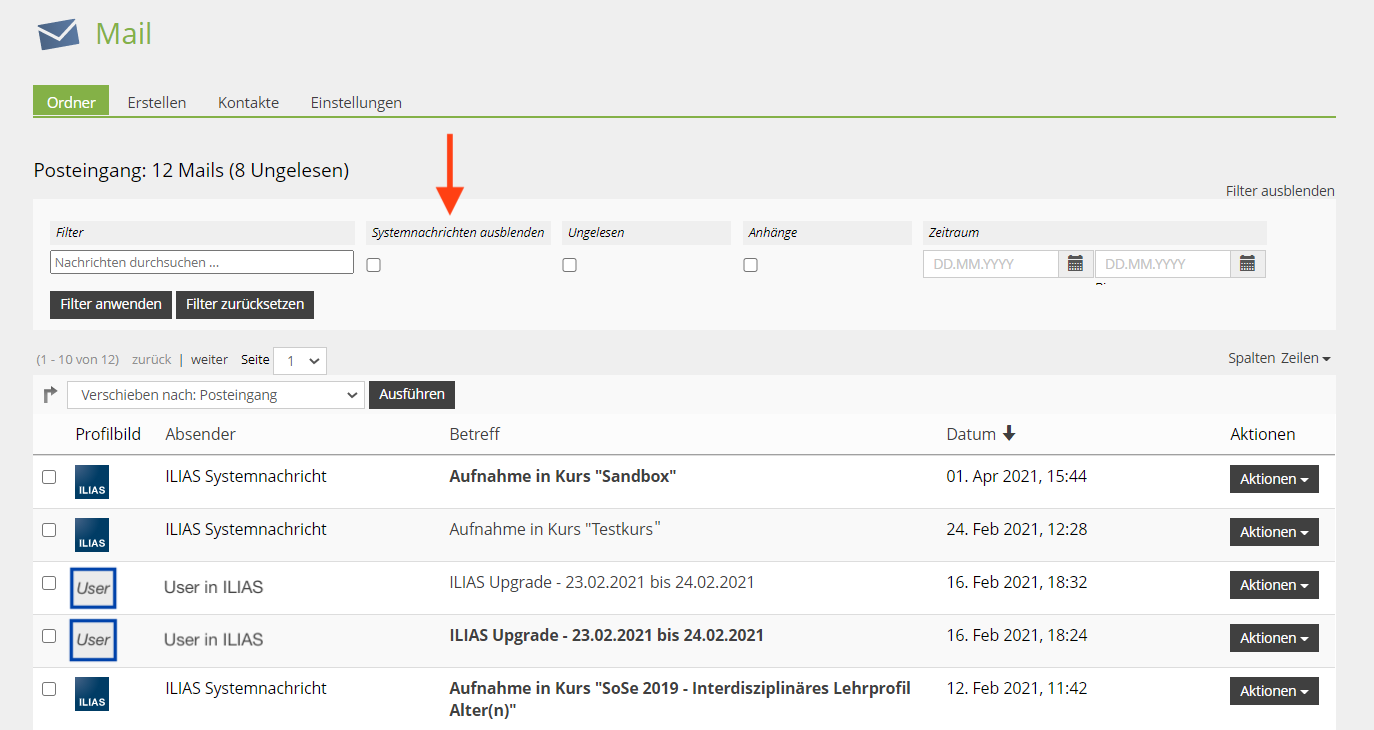Click User avatar of 18:24 ILIAS Upgrade mail
This screenshot has height=730, width=1374.
93,640
